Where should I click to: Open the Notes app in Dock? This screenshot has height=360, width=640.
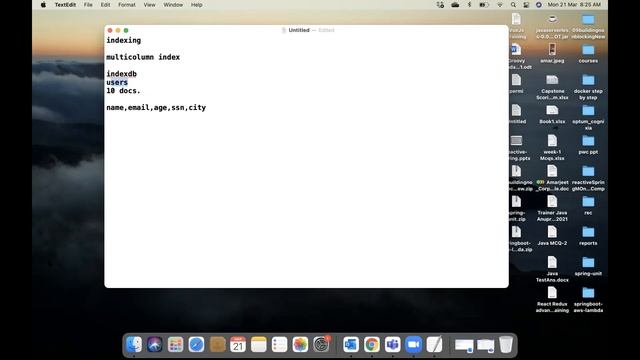pos(259,344)
